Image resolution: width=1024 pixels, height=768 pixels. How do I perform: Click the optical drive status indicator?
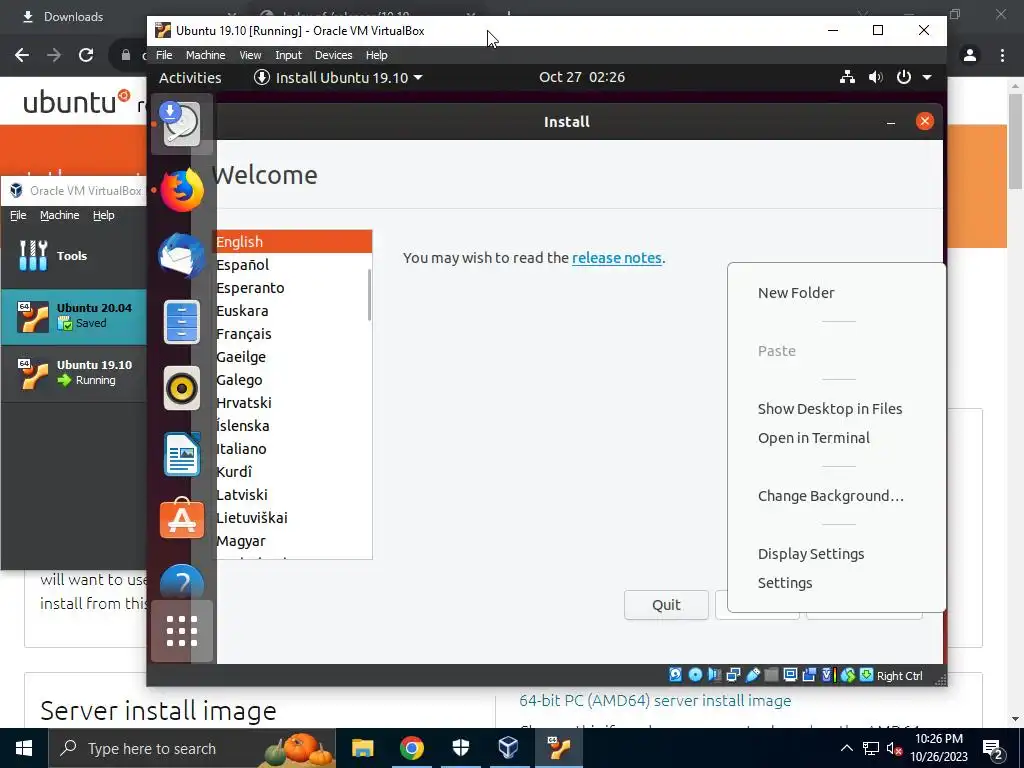pos(696,675)
